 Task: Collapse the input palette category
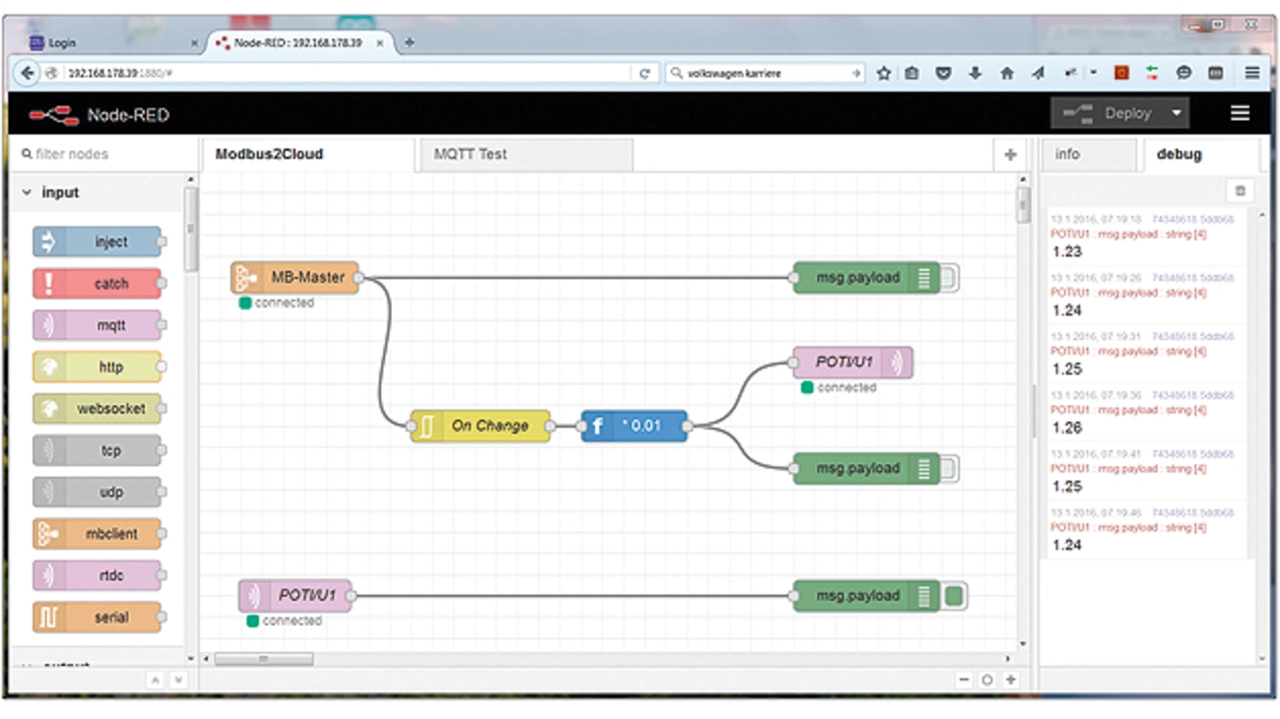click(x=27, y=193)
